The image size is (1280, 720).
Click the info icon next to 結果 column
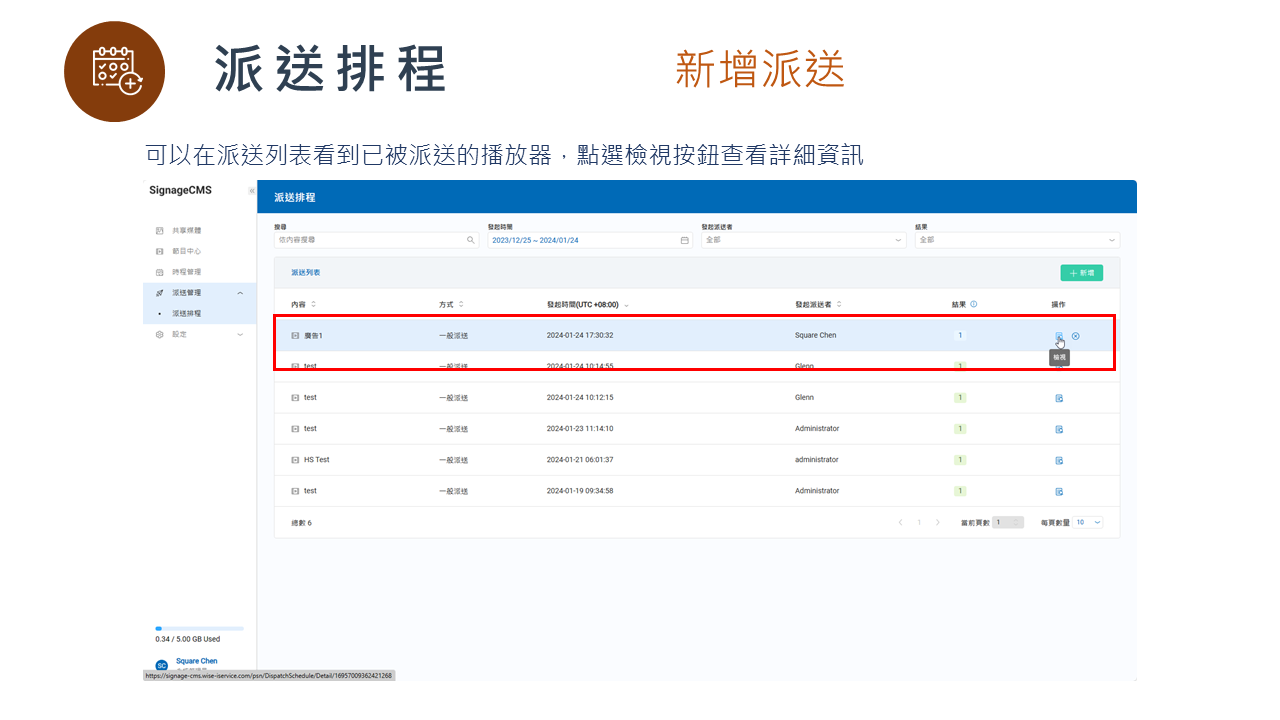coord(974,303)
